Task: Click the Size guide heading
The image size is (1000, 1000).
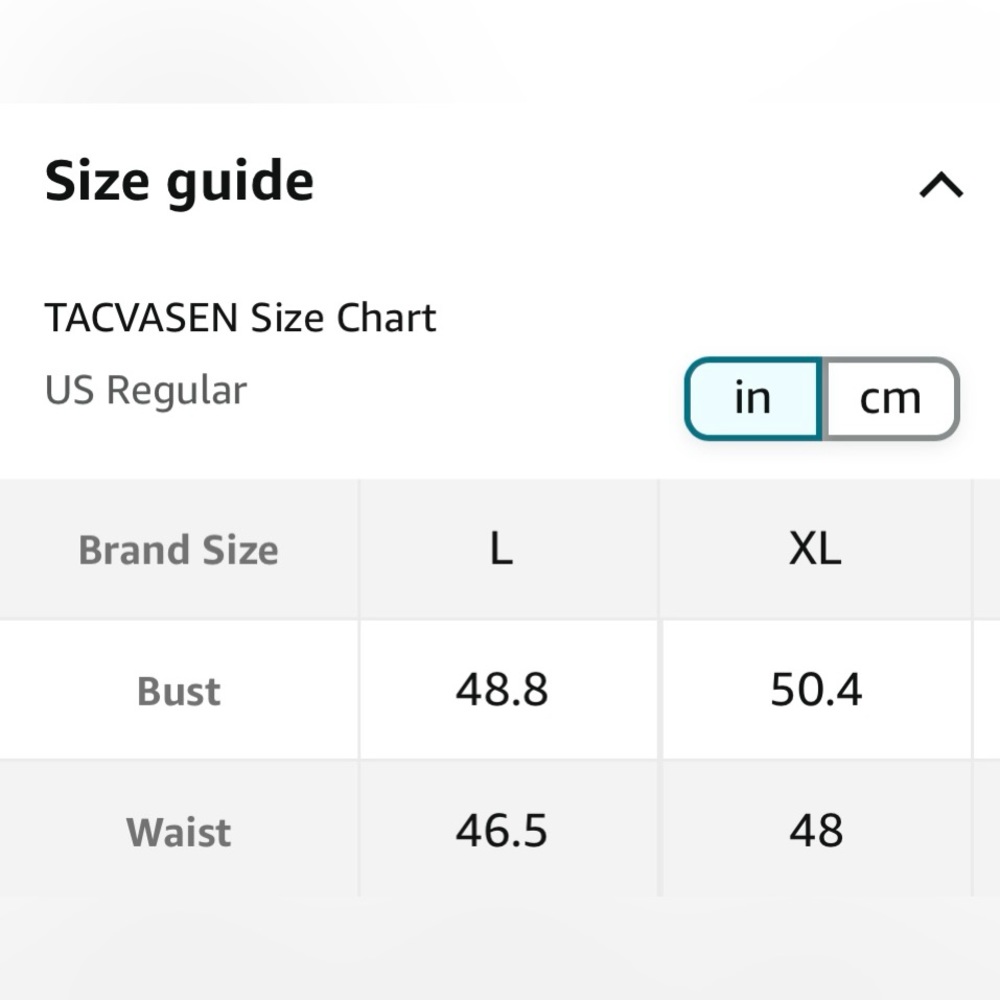Action: pyautogui.click(x=179, y=182)
